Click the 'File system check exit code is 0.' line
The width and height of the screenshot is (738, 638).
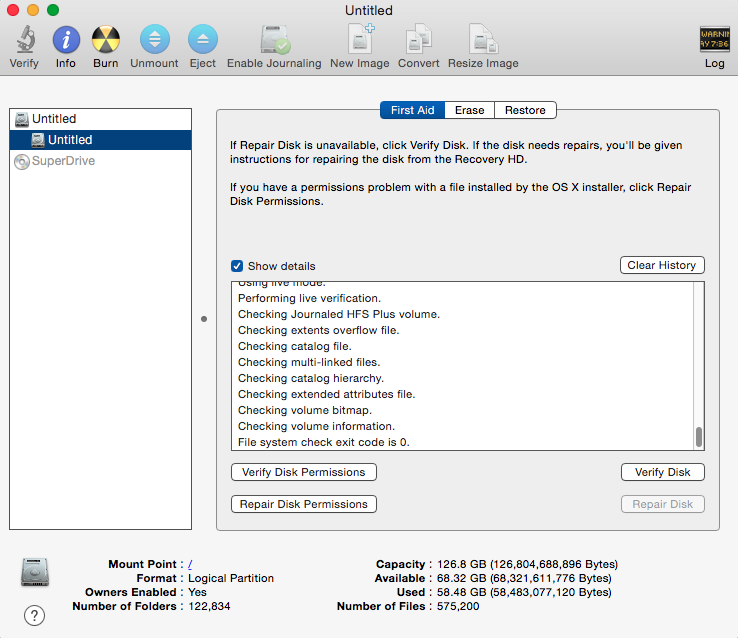click(323, 442)
